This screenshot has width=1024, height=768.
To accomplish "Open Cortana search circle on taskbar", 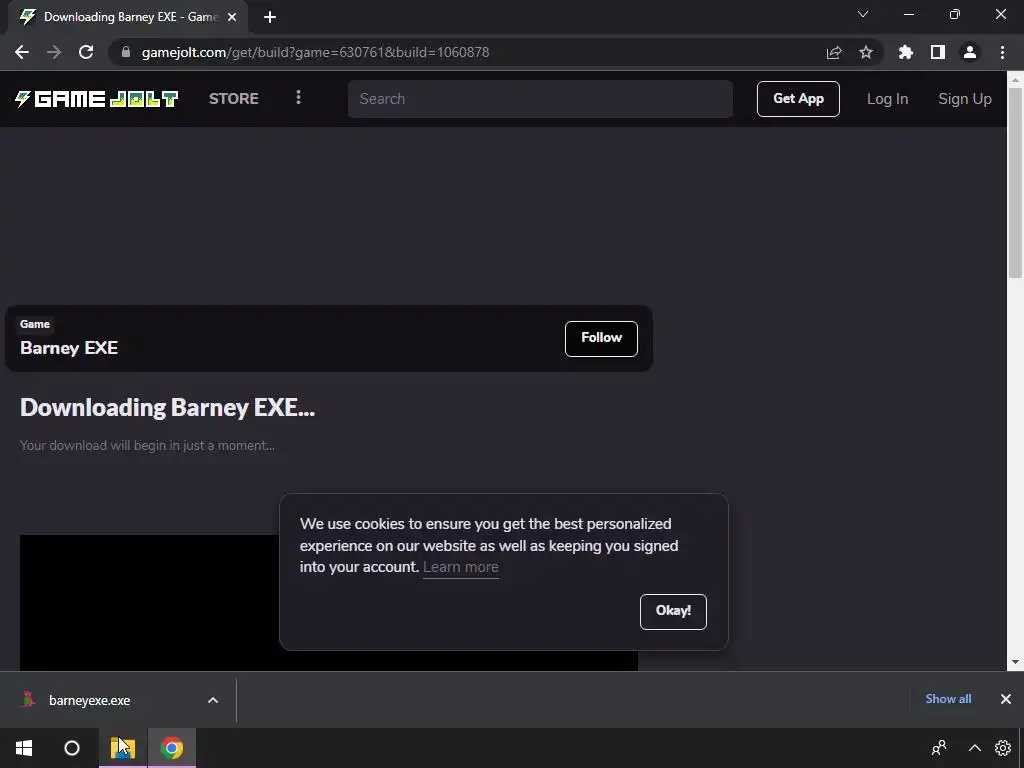I will [72, 748].
